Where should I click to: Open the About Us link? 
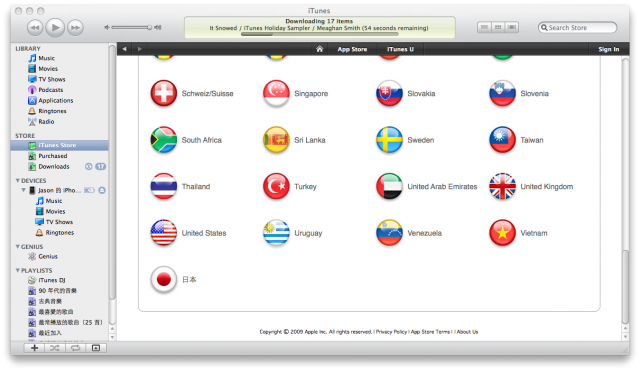(x=467, y=332)
